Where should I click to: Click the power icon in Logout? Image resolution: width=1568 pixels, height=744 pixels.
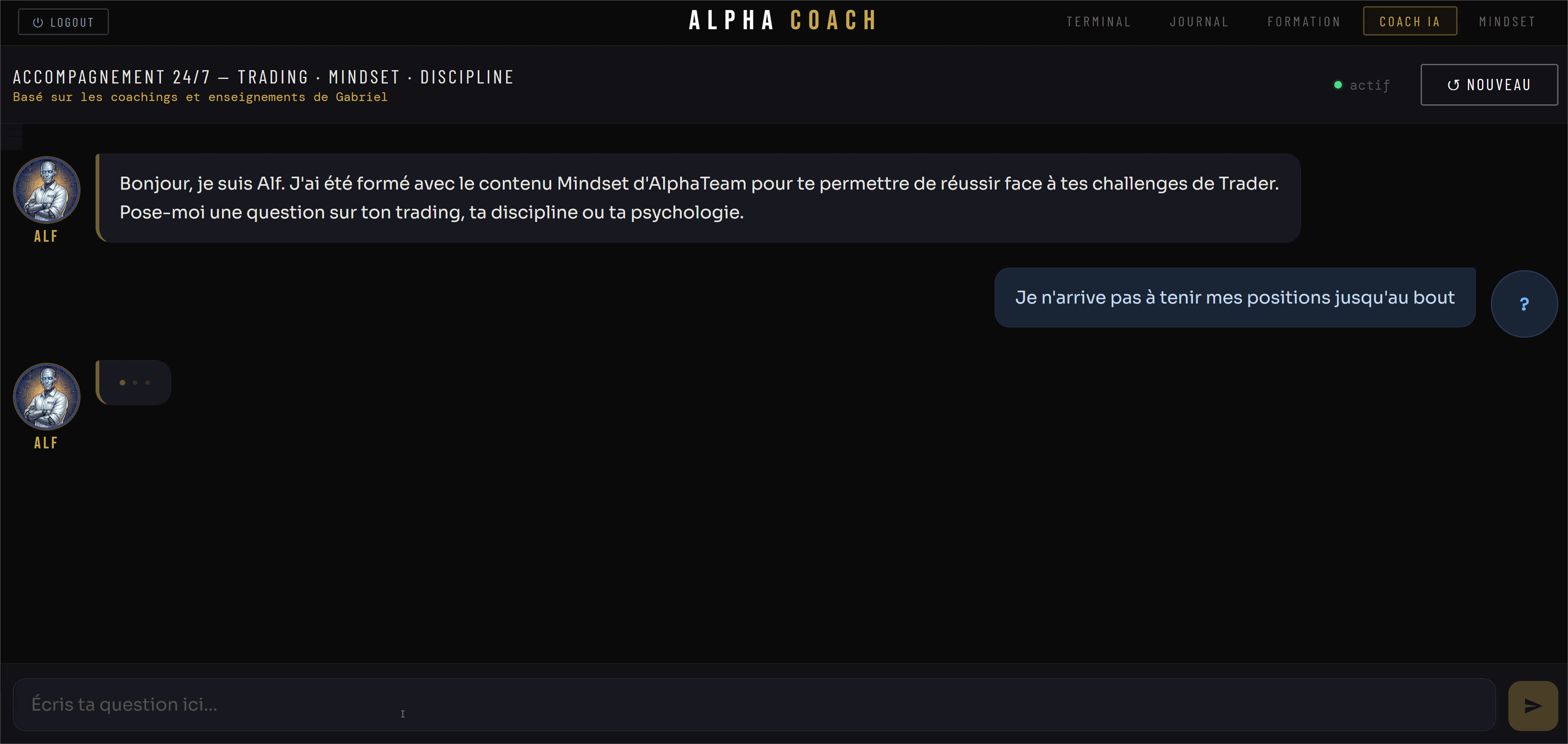click(38, 23)
